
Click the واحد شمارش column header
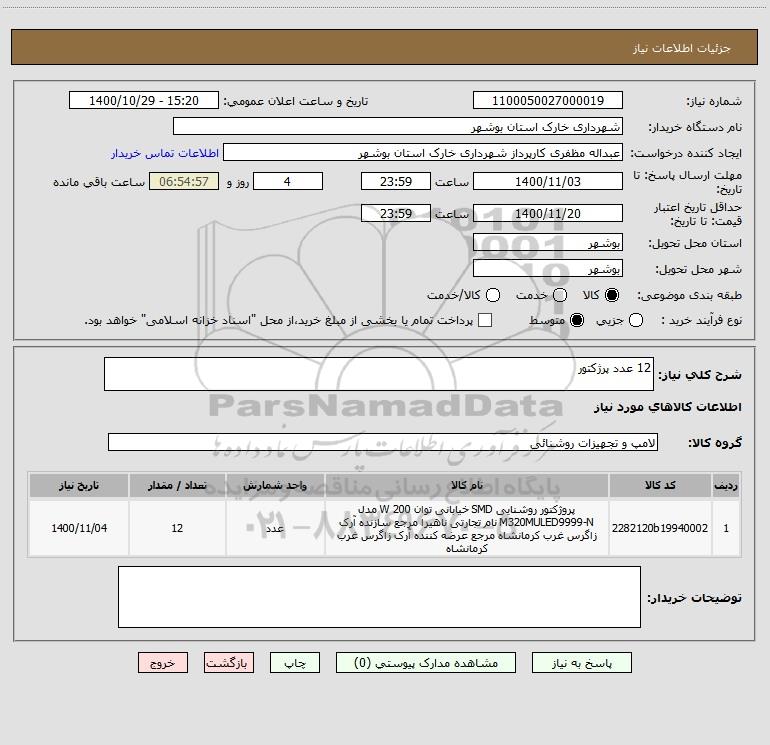(275, 485)
